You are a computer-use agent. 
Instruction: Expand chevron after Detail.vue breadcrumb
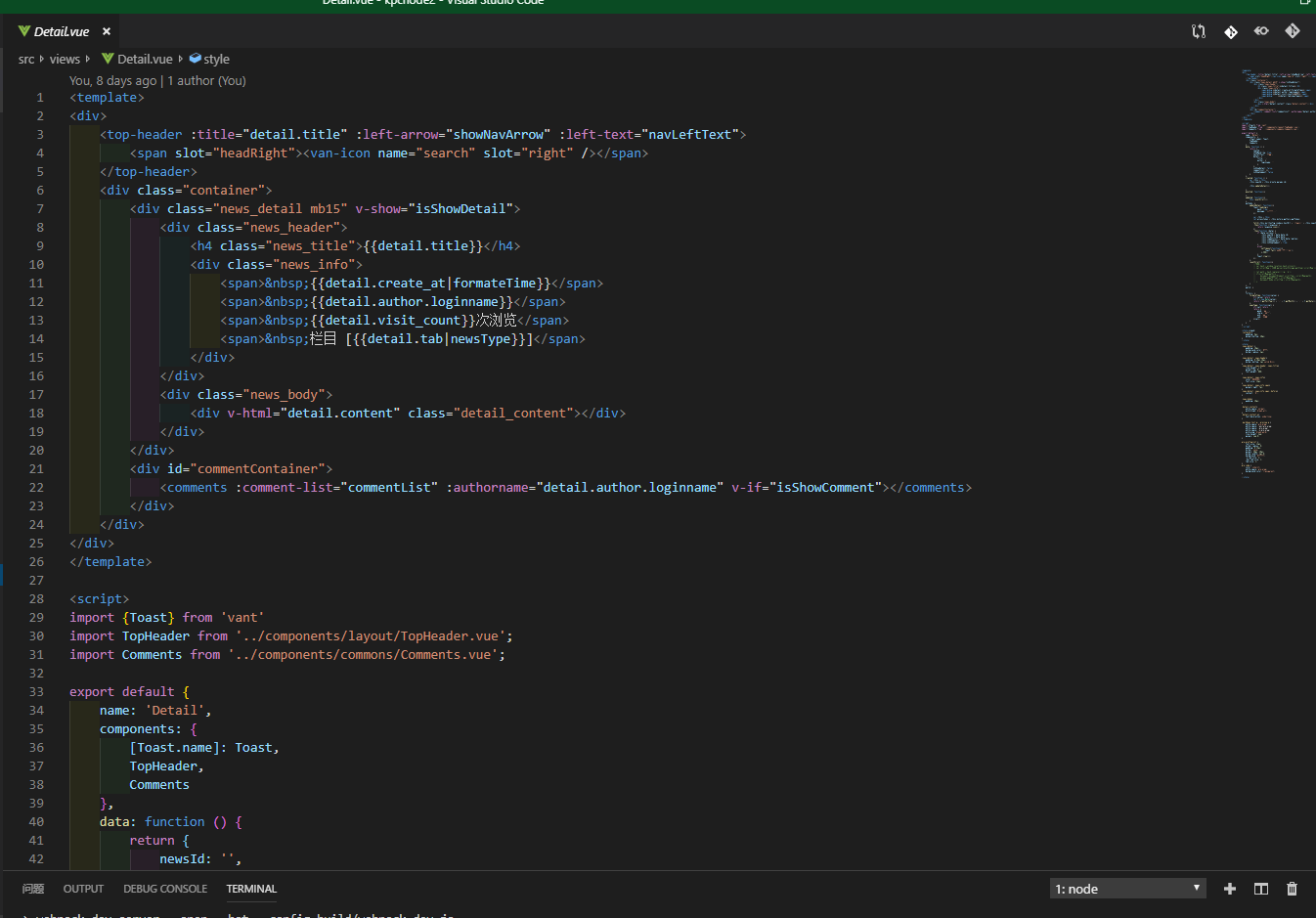pyautogui.click(x=180, y=59)
